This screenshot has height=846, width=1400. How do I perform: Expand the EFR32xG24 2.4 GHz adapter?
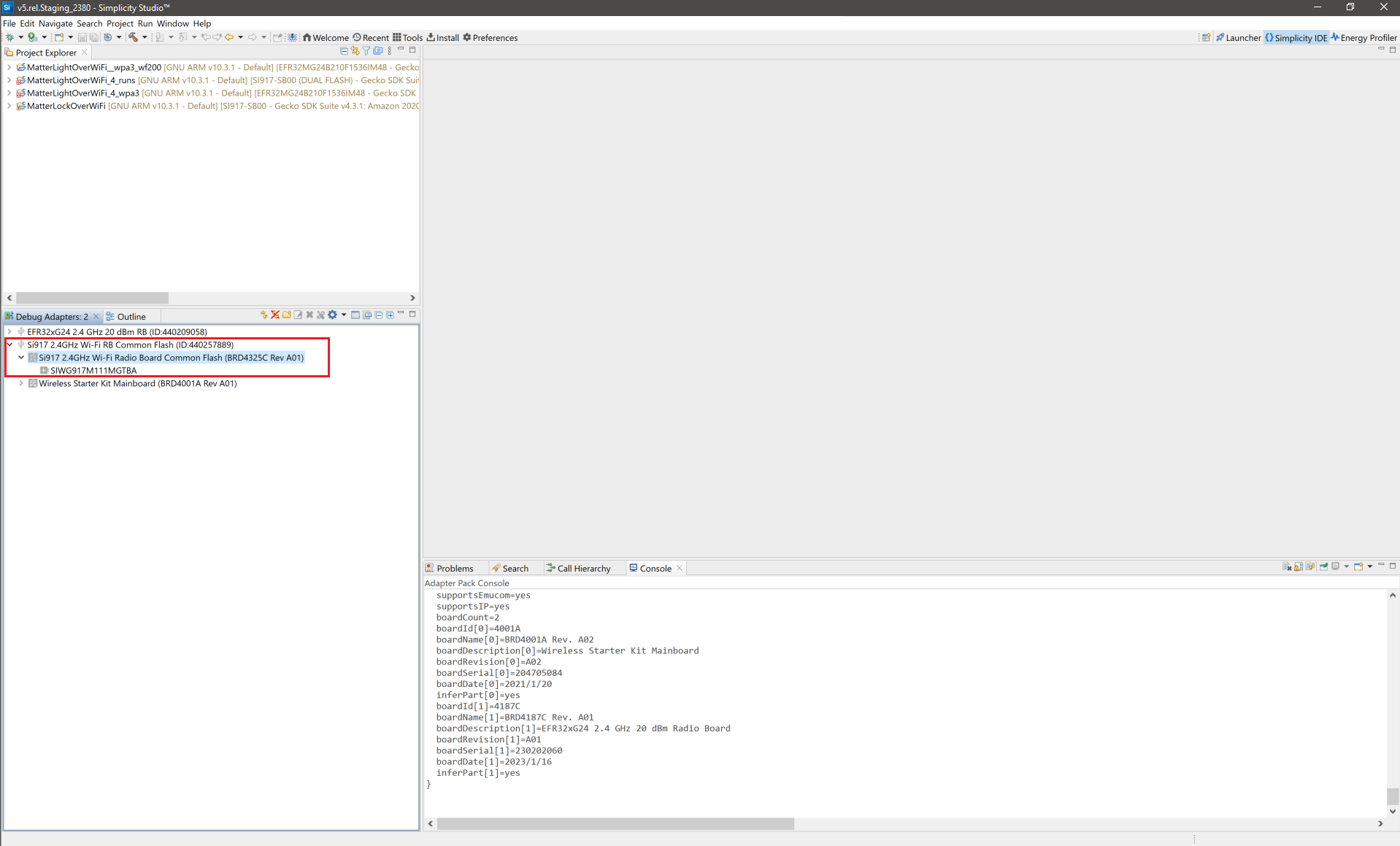pyautogui.click(x=9, y=331)
